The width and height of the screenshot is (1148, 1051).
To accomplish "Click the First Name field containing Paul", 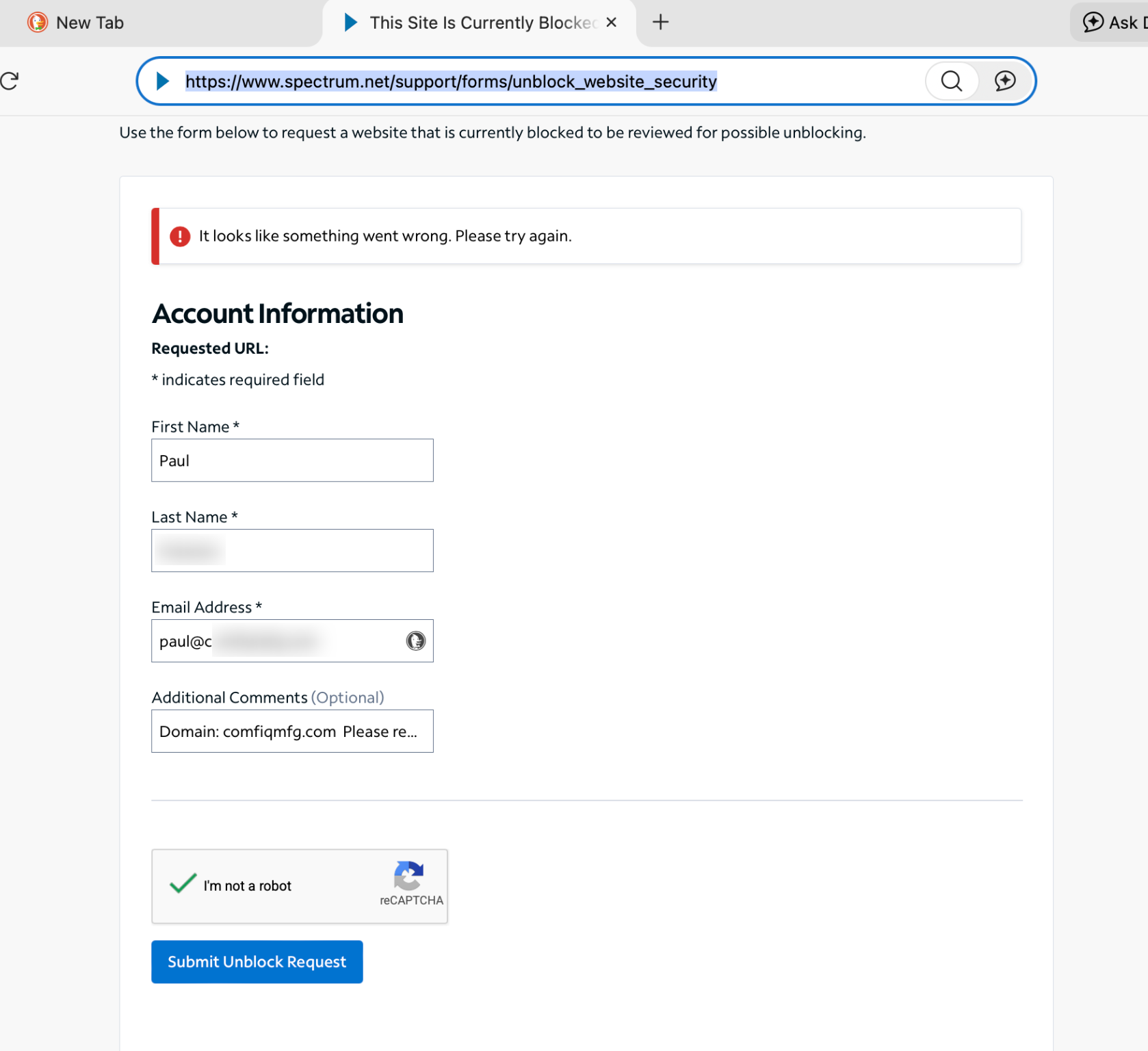I will [292, 460].
